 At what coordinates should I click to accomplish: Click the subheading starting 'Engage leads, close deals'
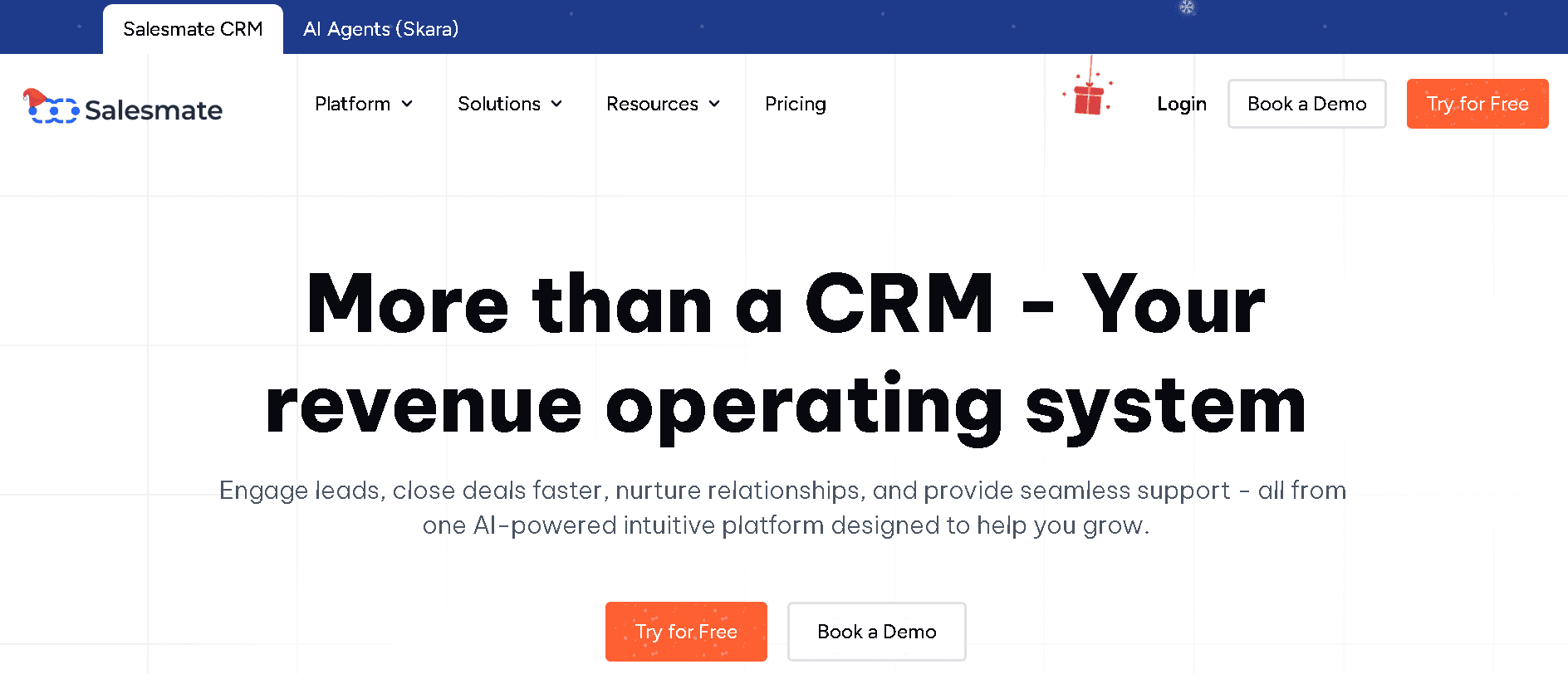click(783, 507)
